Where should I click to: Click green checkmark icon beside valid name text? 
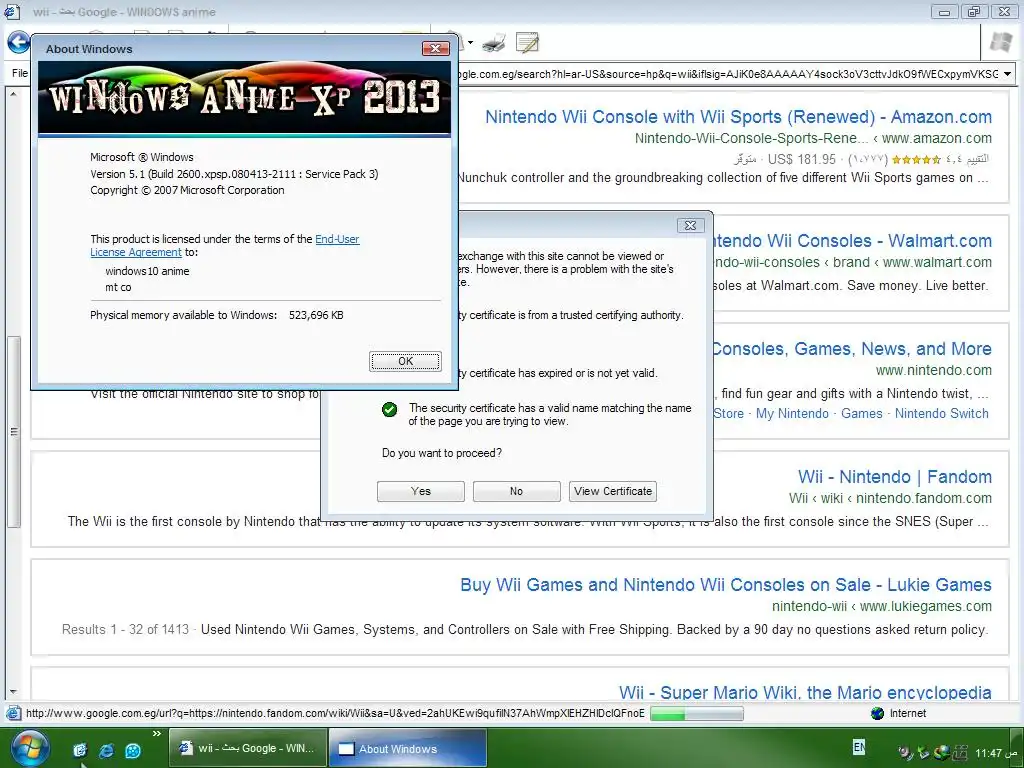tap(389, 409)
